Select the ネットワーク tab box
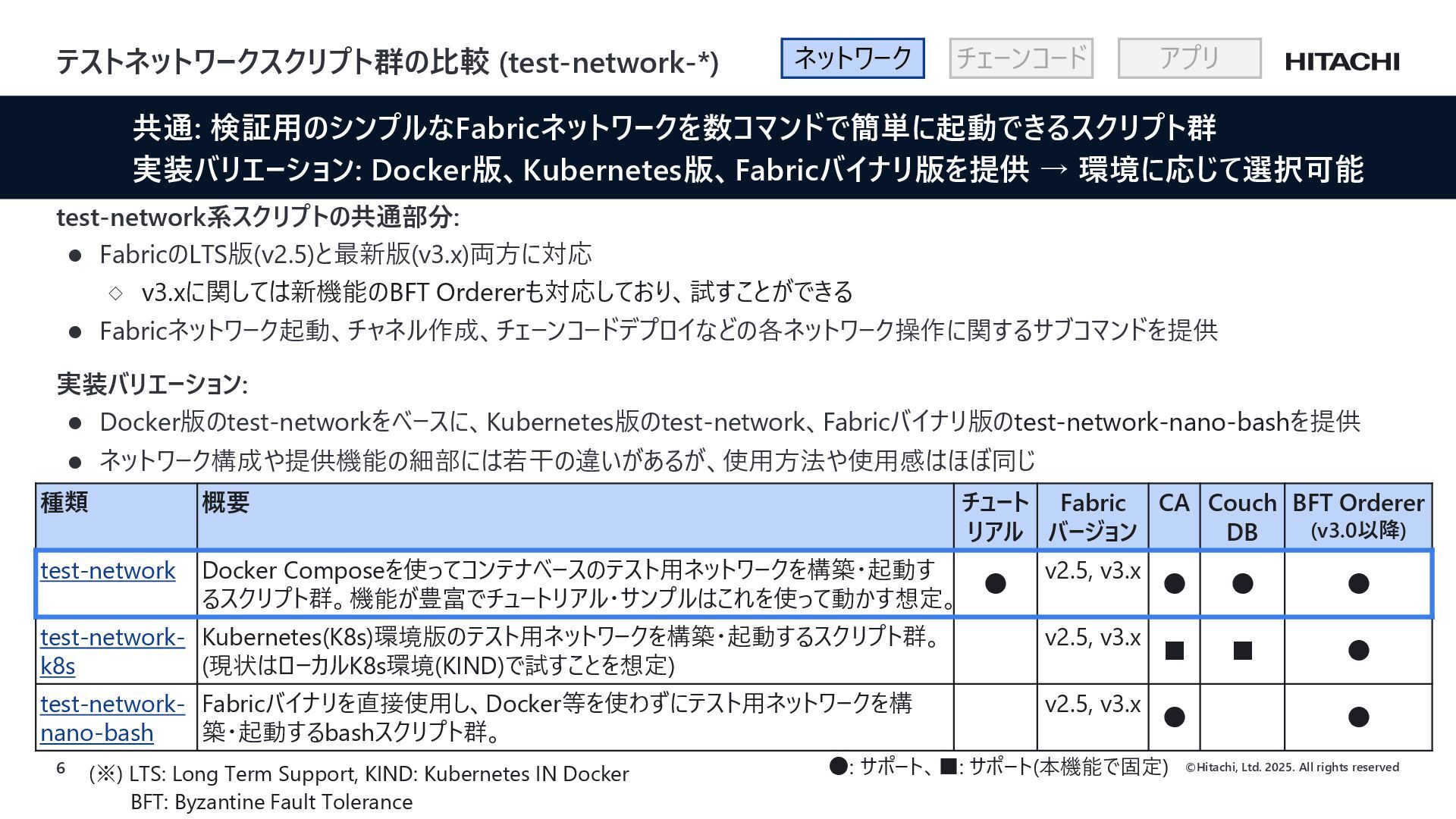 point(852,58)
